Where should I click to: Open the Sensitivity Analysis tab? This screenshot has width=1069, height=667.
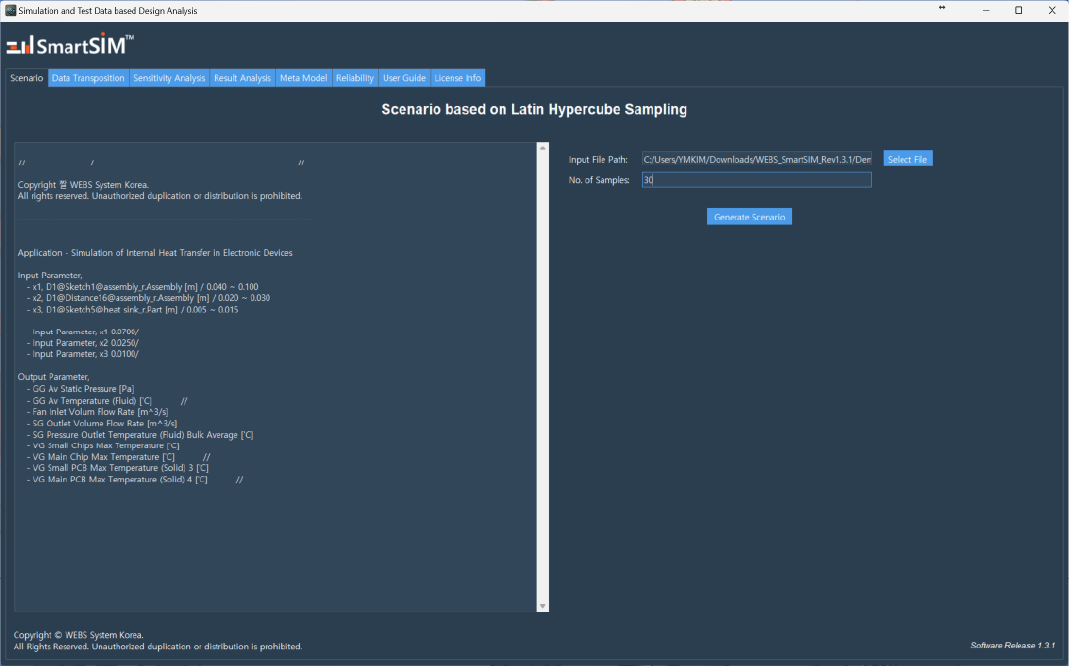click(x=169, y=78)
